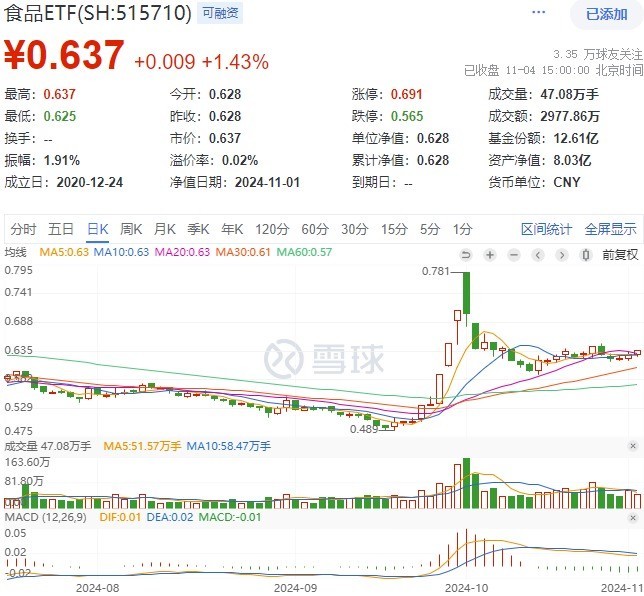Open 区间统计 range statistics
The image size is (644, 596).
coord(546,229)
